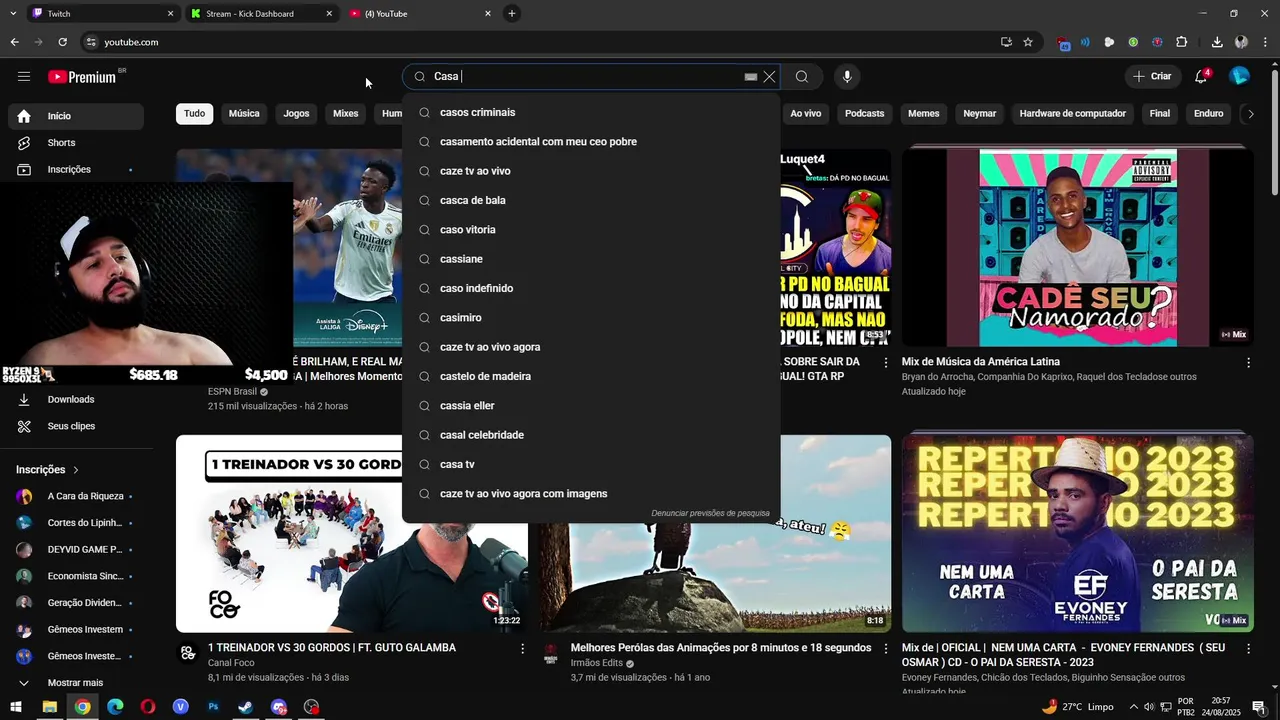Open the Cadê Seu Namorado mix thumbnail

[x=1077, y=248]
